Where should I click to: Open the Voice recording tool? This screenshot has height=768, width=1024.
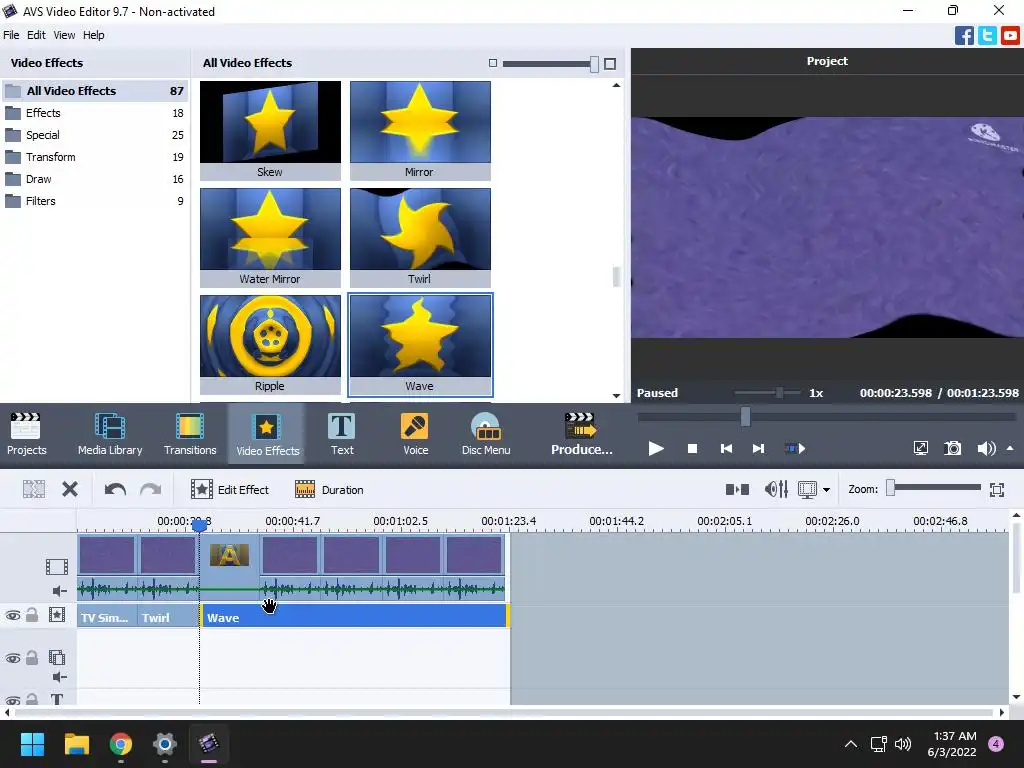point(415,434)
